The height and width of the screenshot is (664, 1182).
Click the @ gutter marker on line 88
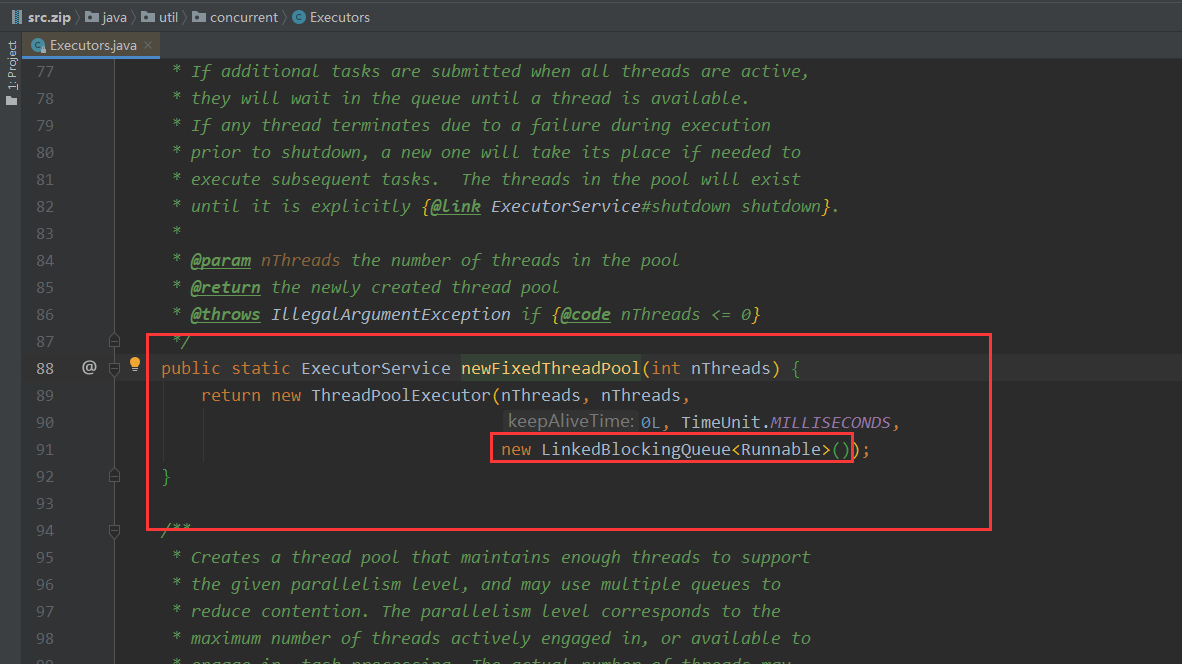coord(89,368)
